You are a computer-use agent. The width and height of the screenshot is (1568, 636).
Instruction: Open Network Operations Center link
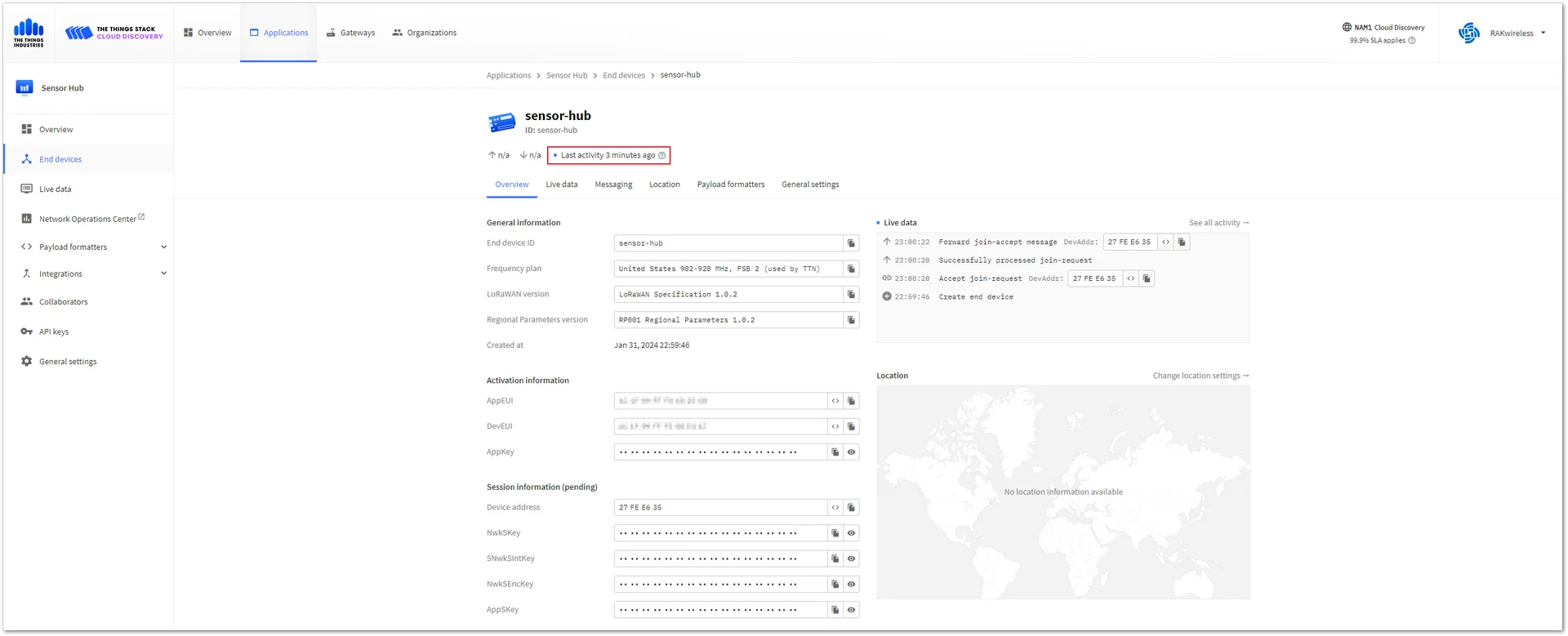[90, 219]
